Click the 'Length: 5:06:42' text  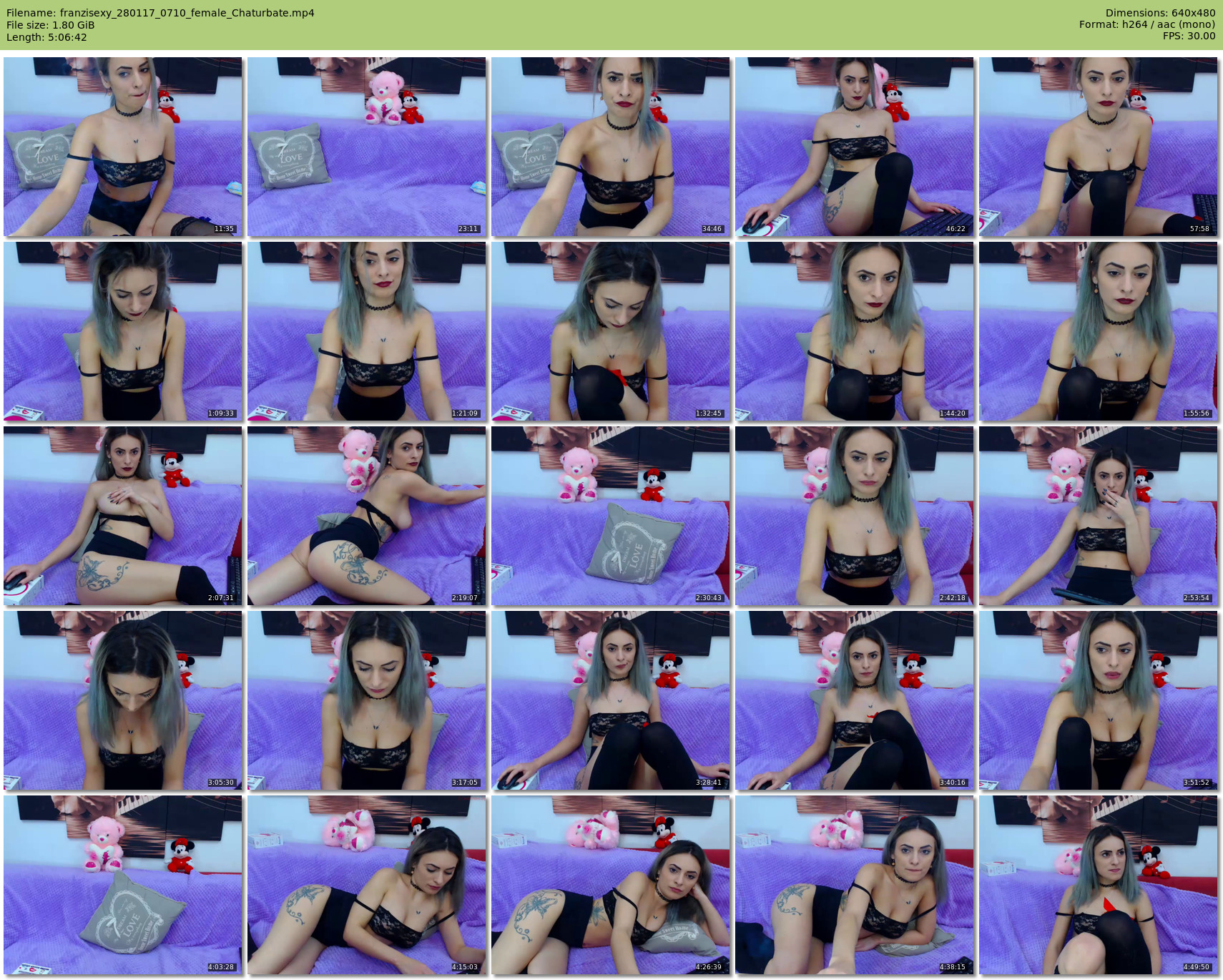[x=46, y=37]
